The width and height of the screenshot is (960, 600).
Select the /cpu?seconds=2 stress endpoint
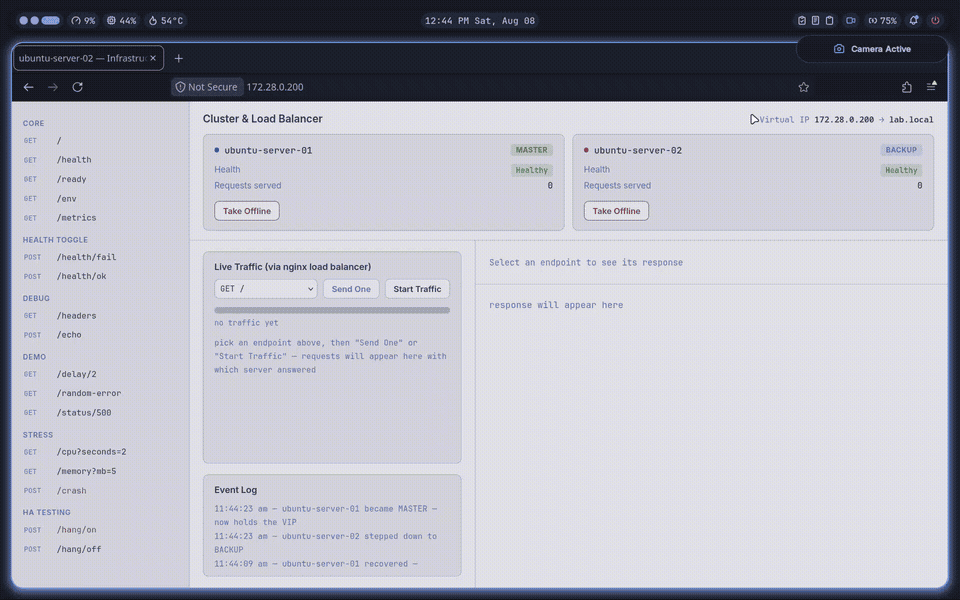pyautogui.click(x=100, y=452)
